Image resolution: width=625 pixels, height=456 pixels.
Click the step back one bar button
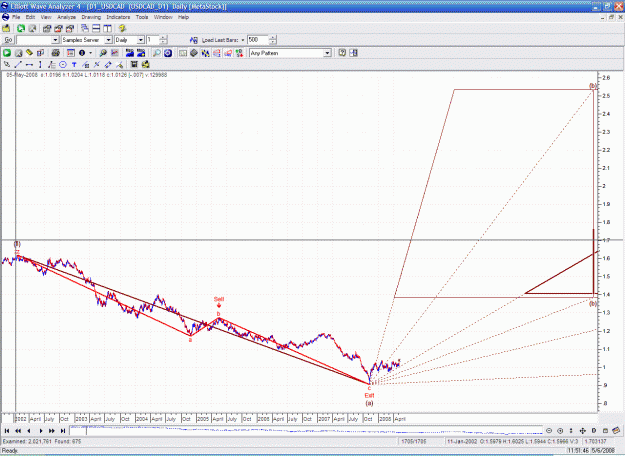[29, 430]
